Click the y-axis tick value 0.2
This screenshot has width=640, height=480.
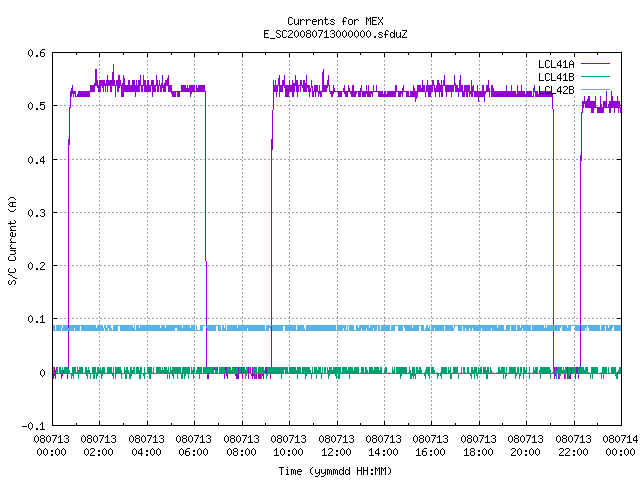36,266
